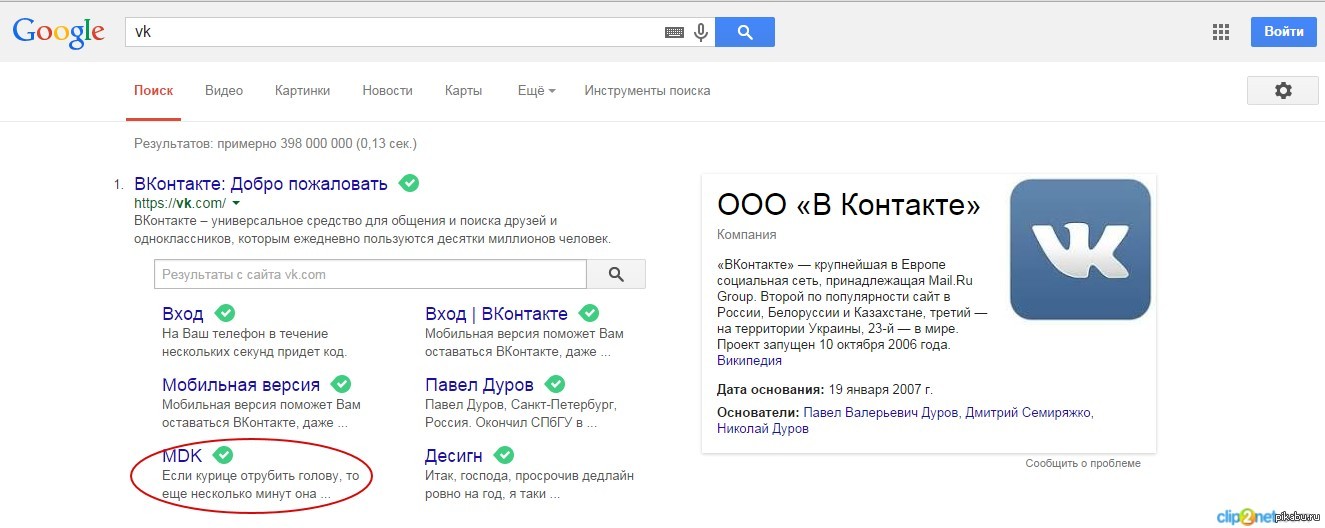Click Сообщить о проблеме link
The image size is (1325, 528).
pos(1082,463)
